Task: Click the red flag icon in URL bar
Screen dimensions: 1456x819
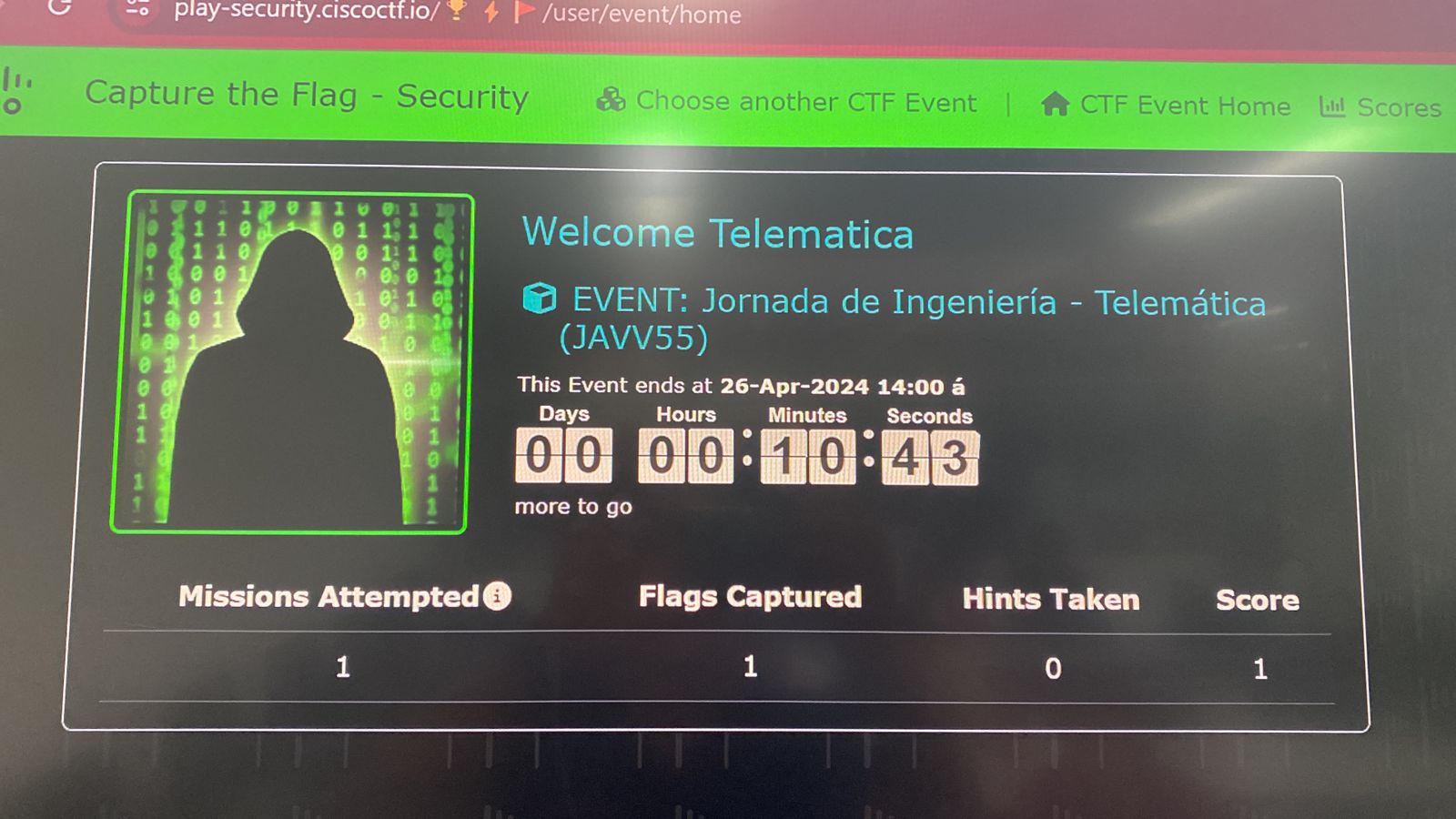Action: click(x=523, y=12)
